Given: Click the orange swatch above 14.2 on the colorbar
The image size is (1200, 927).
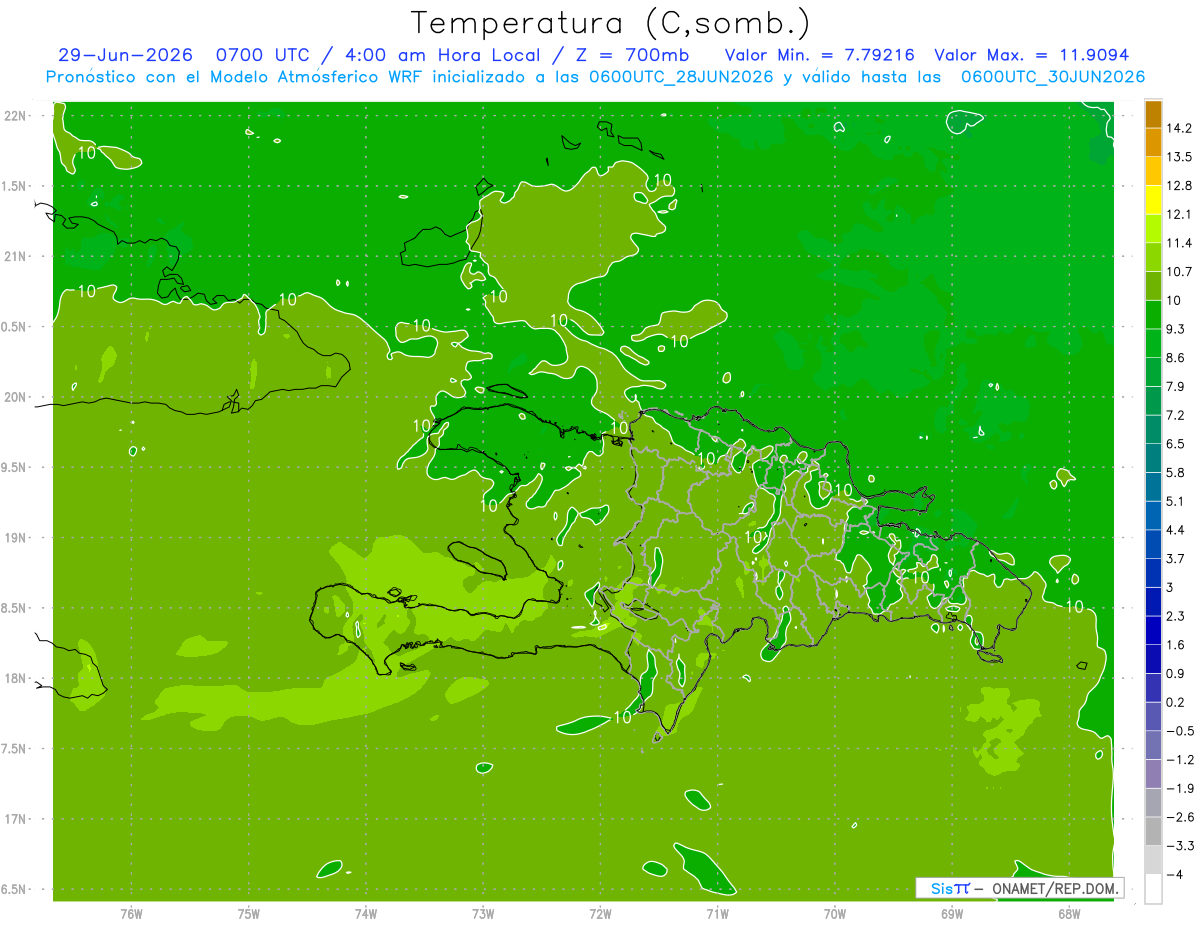Looking at the screenshot, I should tap(1153, 114).
